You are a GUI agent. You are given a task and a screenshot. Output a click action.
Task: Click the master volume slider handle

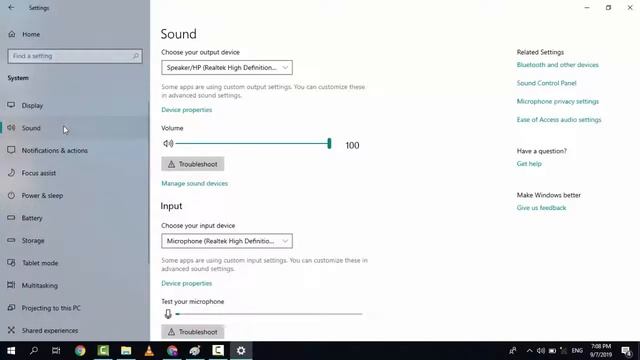click(329, 143)
